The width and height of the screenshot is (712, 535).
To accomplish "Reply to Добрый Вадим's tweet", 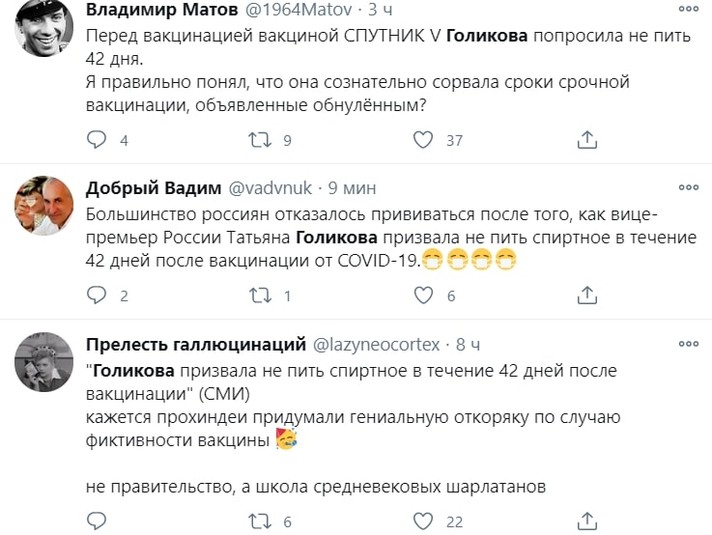I will tap(97, 296).
